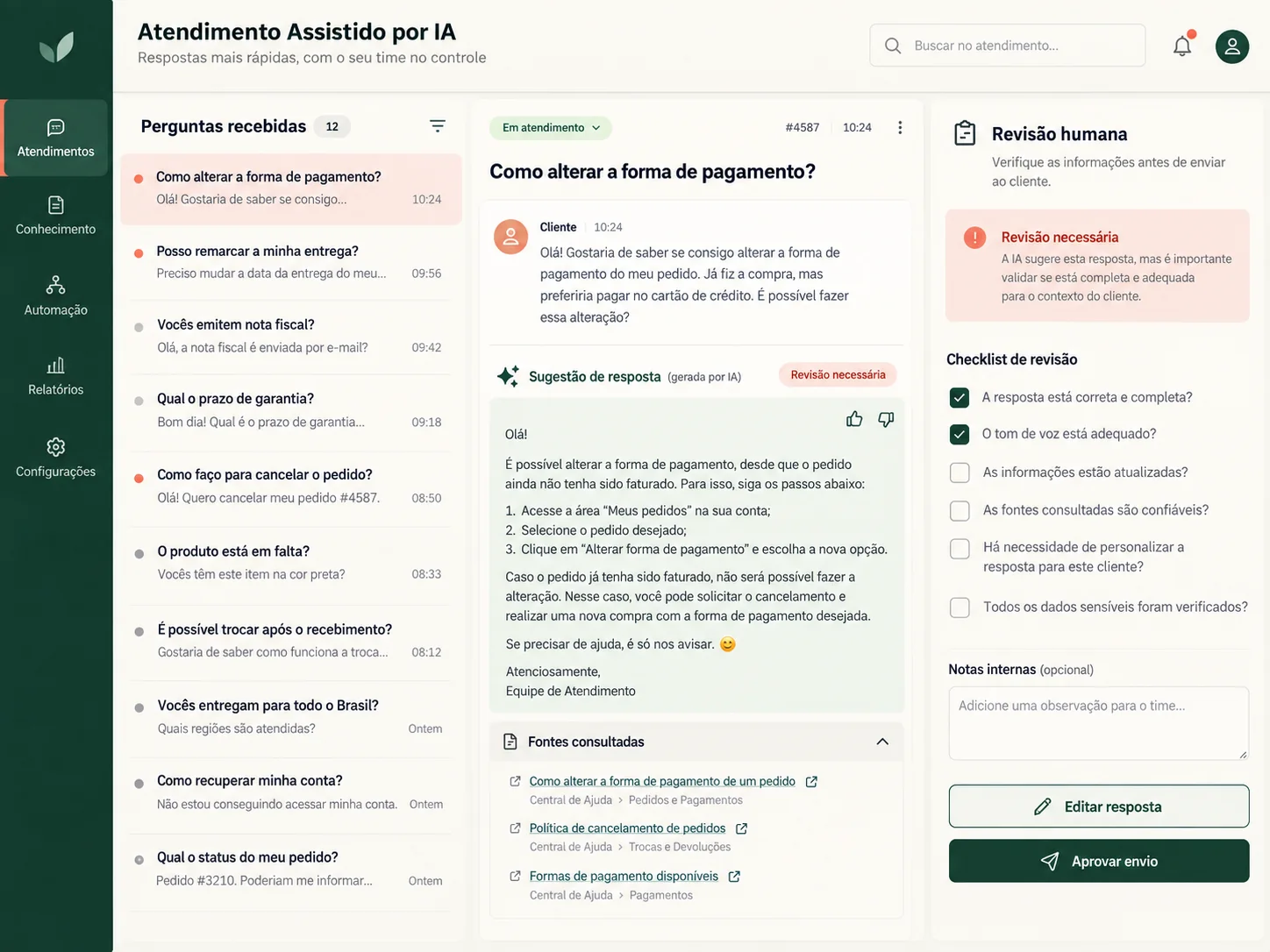
Task: Open the notifications bell
Action: point(1182,46)
